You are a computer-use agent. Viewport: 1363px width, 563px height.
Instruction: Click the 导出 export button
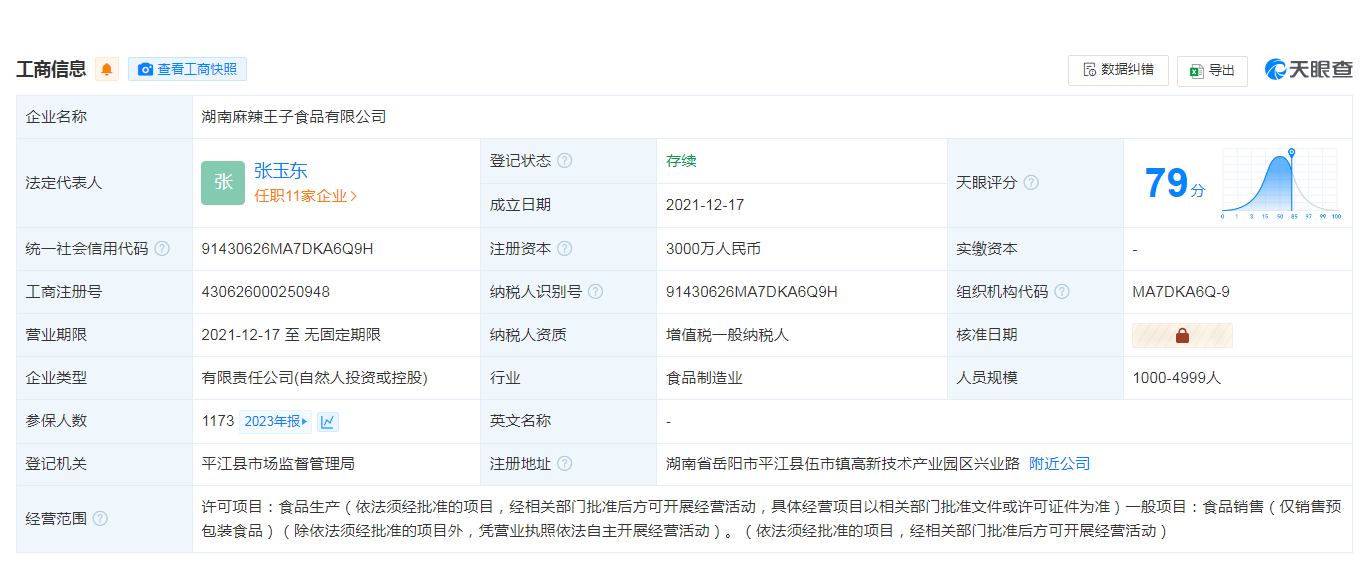click(1212, 71)
